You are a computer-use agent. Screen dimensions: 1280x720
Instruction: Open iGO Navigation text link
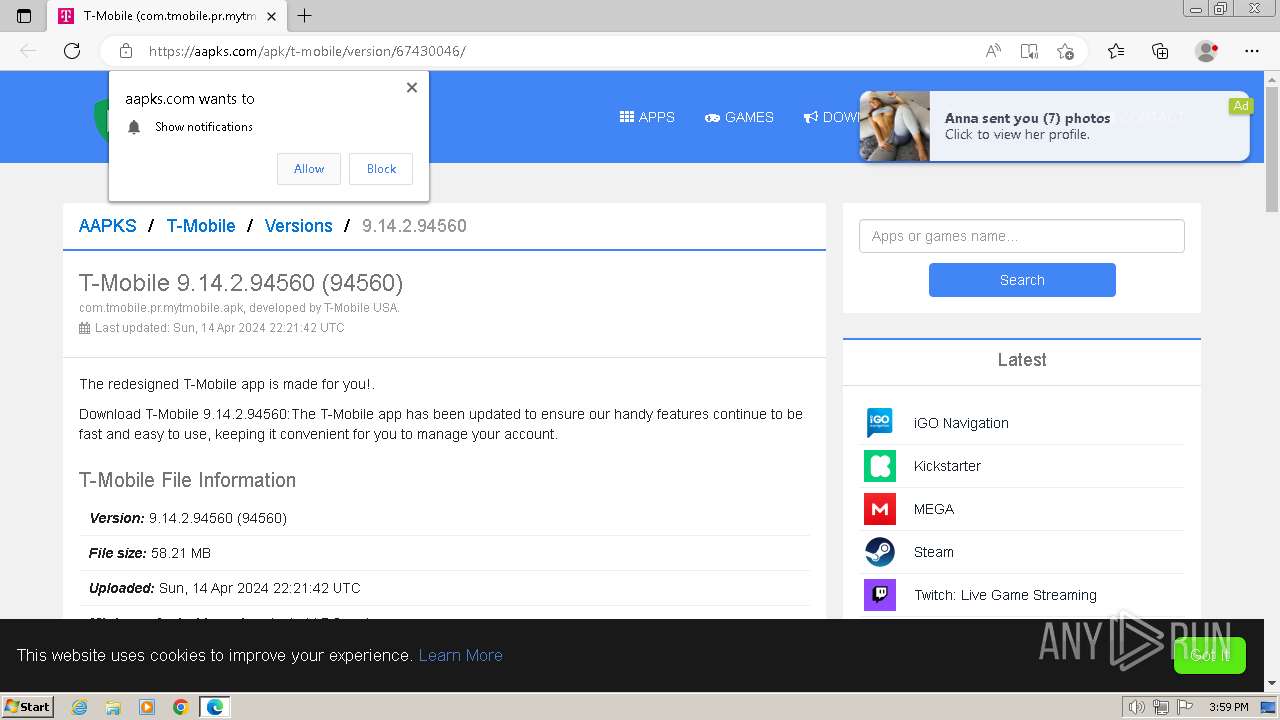961,423
